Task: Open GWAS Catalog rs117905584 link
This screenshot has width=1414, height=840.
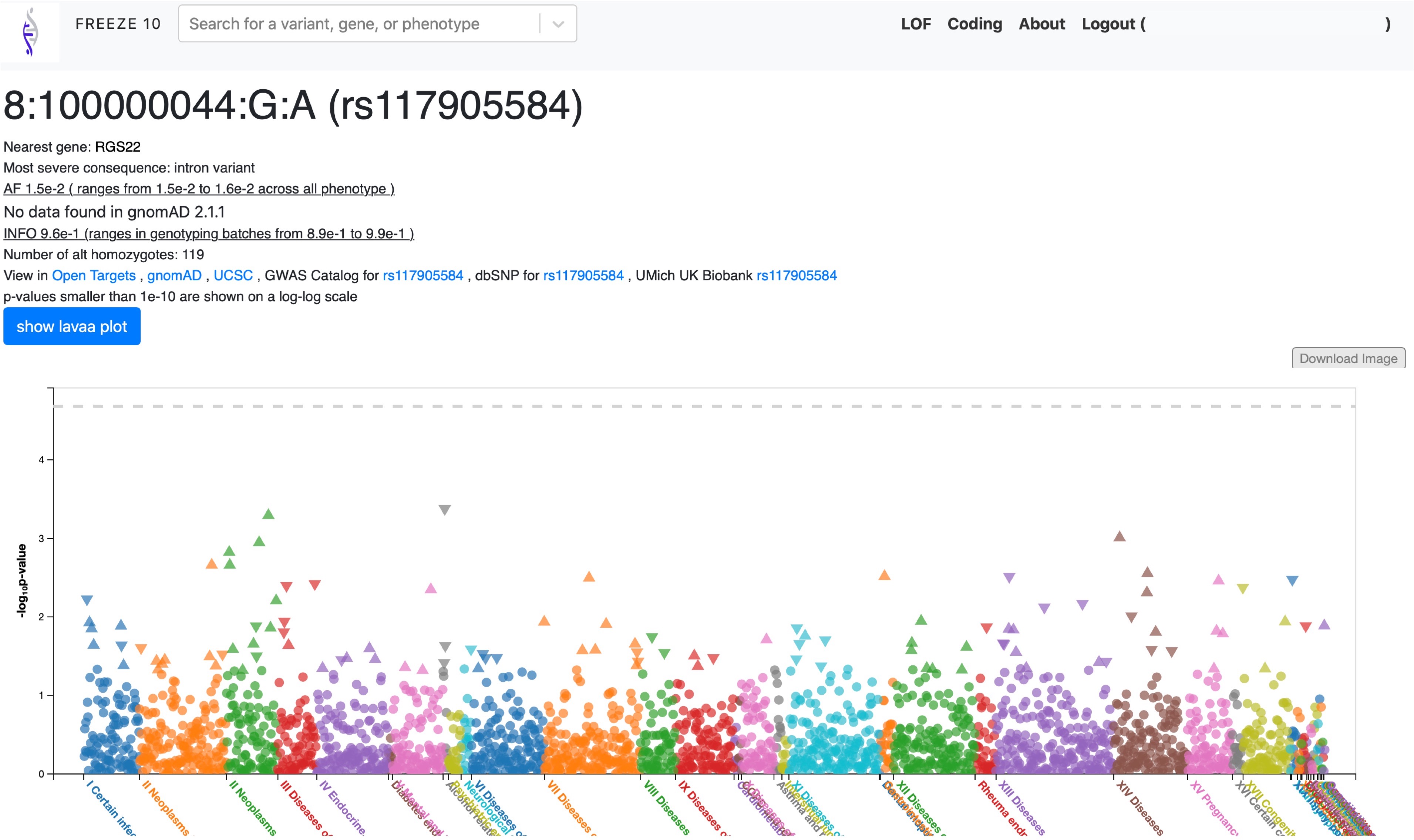Action: click(x=422, y=276)
